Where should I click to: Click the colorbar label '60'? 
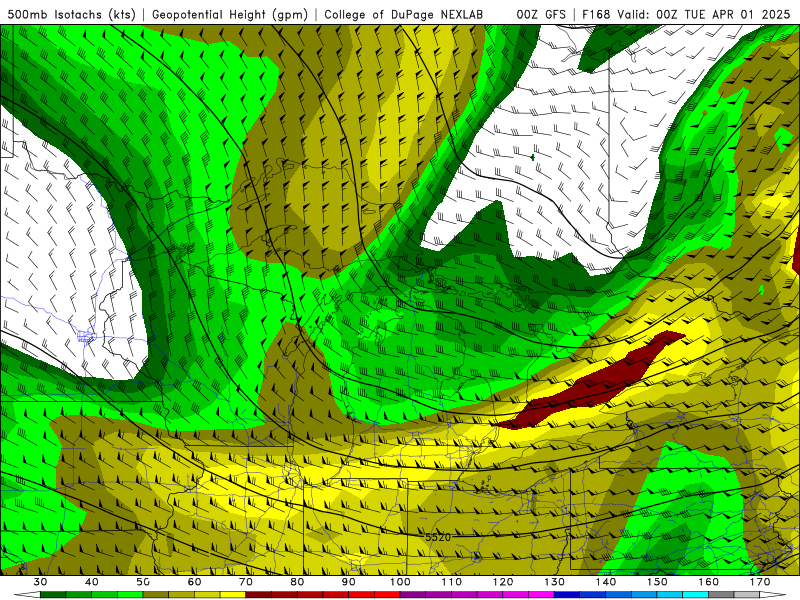(x=194, y=582)
